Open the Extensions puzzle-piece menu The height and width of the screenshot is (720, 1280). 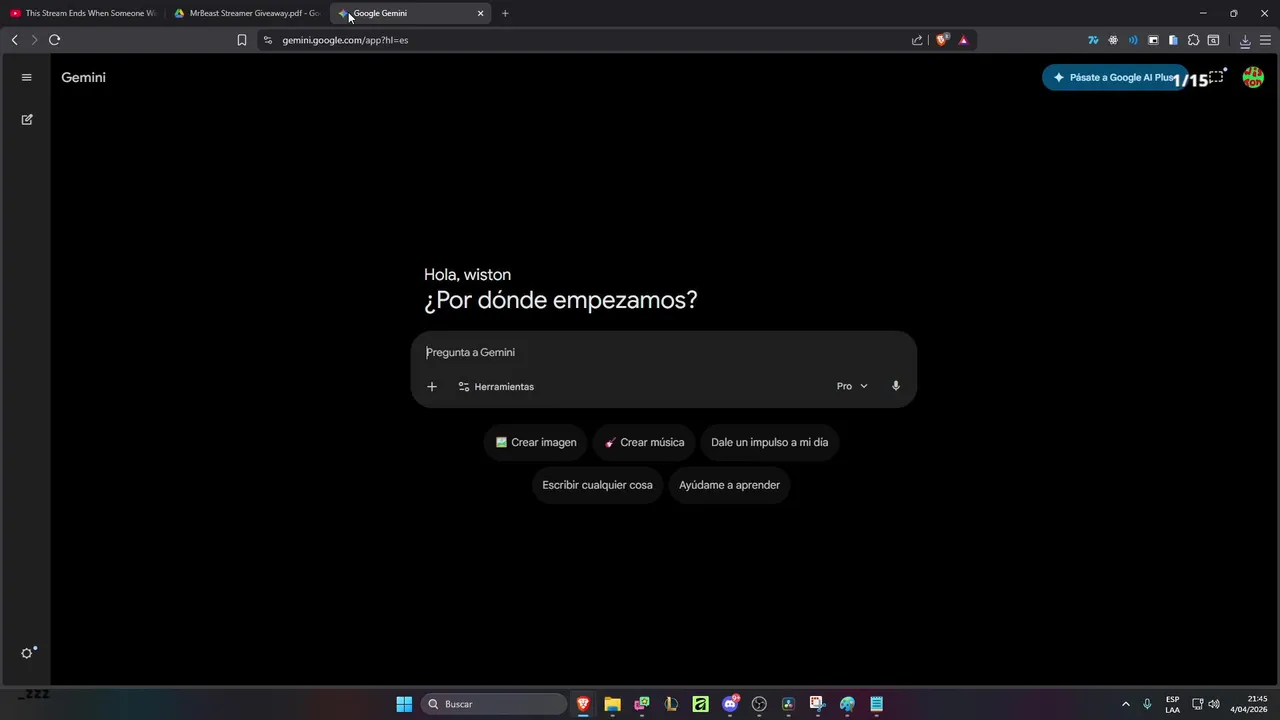click(1193, 40)
